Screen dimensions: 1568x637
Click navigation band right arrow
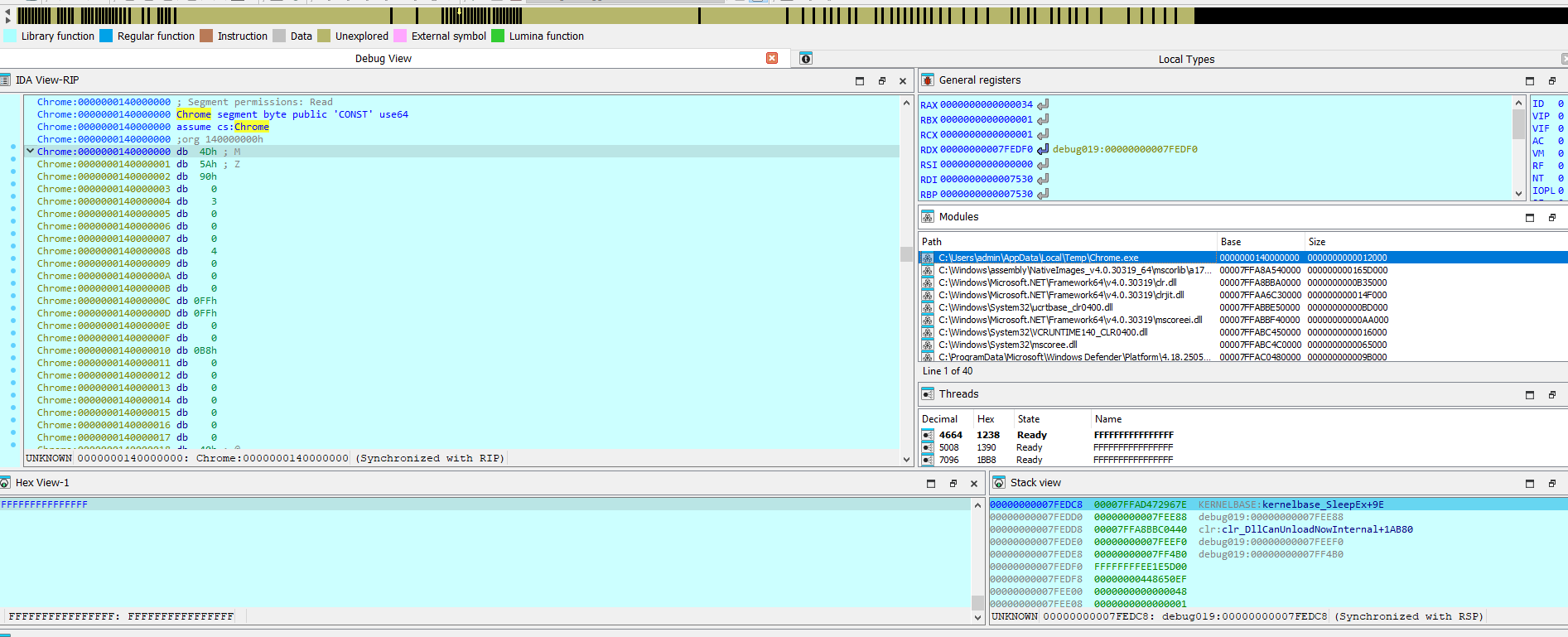click(x=7, y=20)
